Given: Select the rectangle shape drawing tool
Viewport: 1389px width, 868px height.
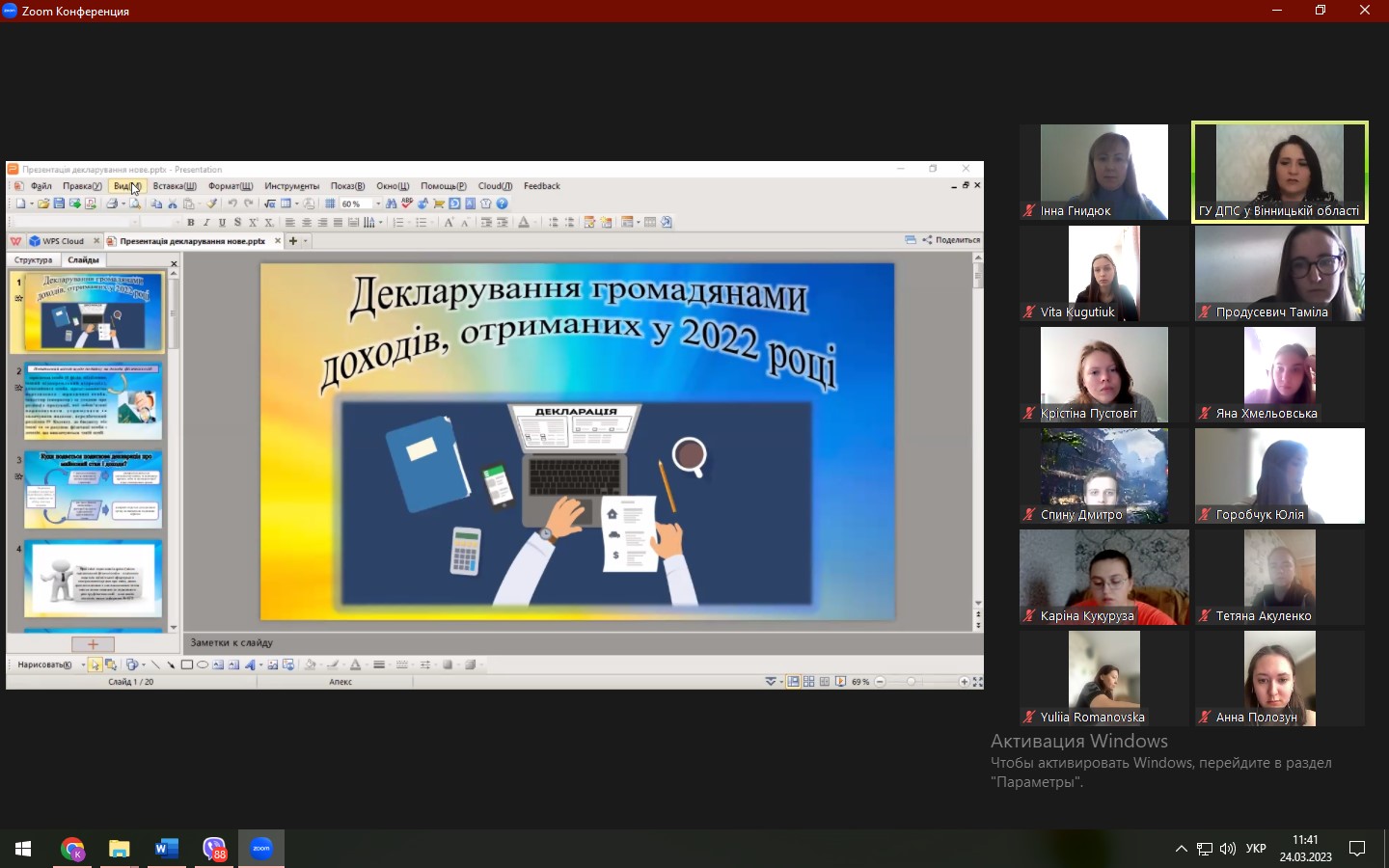Looking at the screenshot, I should point(187,665).
